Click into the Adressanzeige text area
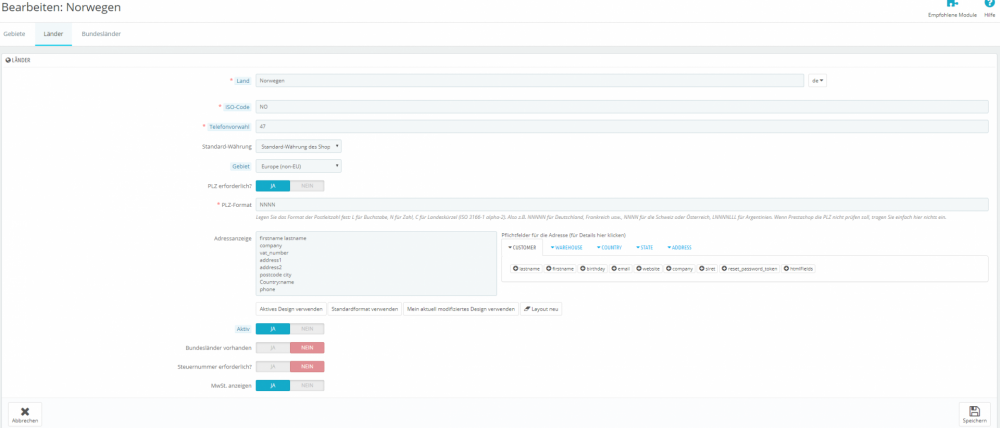Image resolution: width=1000 pixels, height=428 pixels. coord(376,263)
